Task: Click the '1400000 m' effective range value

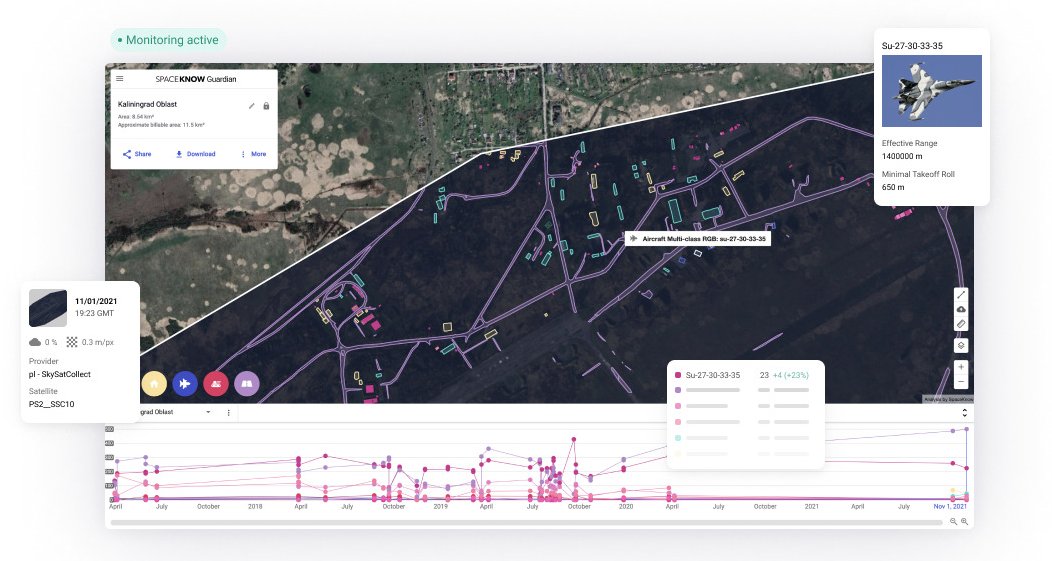Action: (902, 156)
